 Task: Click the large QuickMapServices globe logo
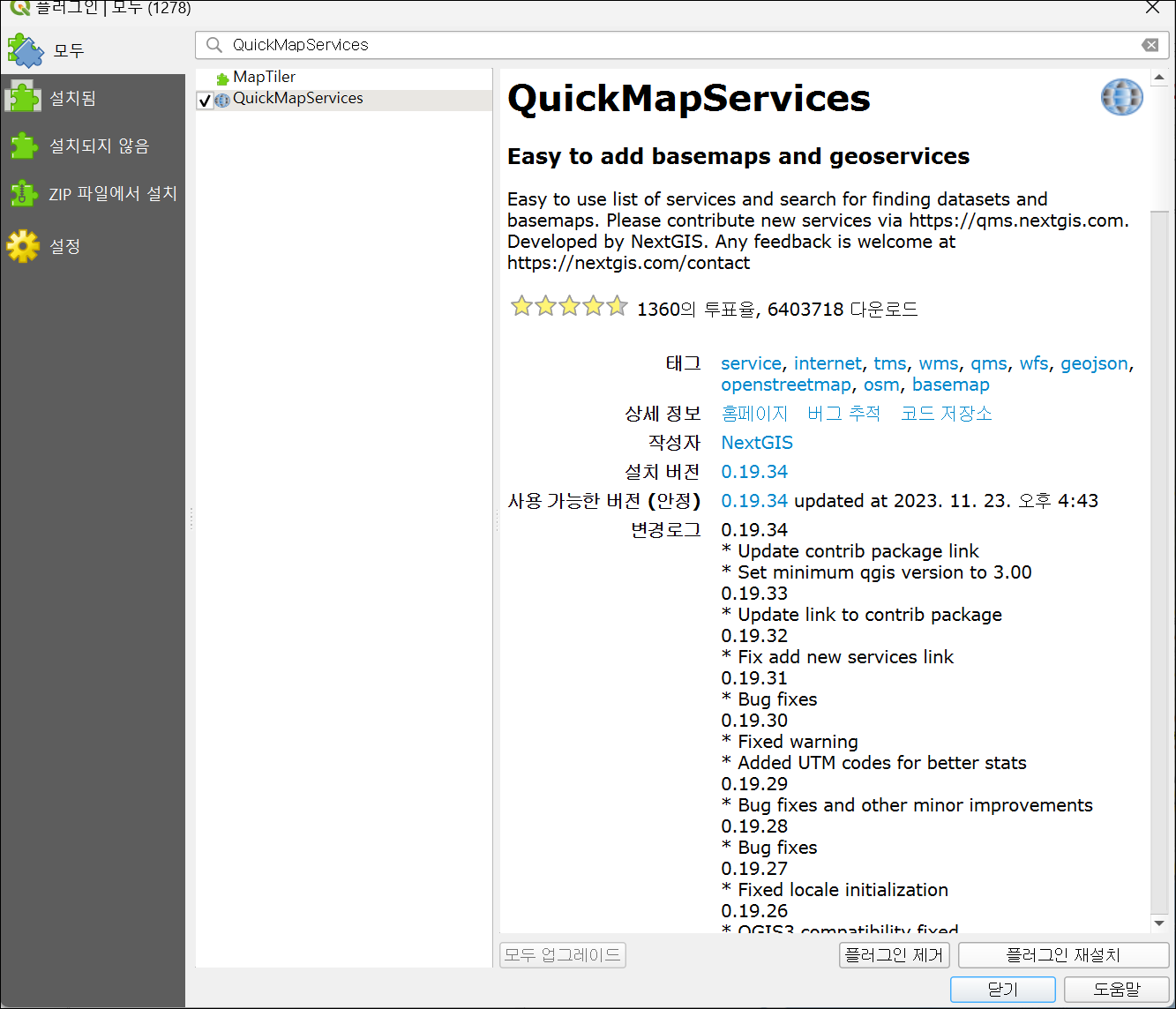tap(1121, 97)
